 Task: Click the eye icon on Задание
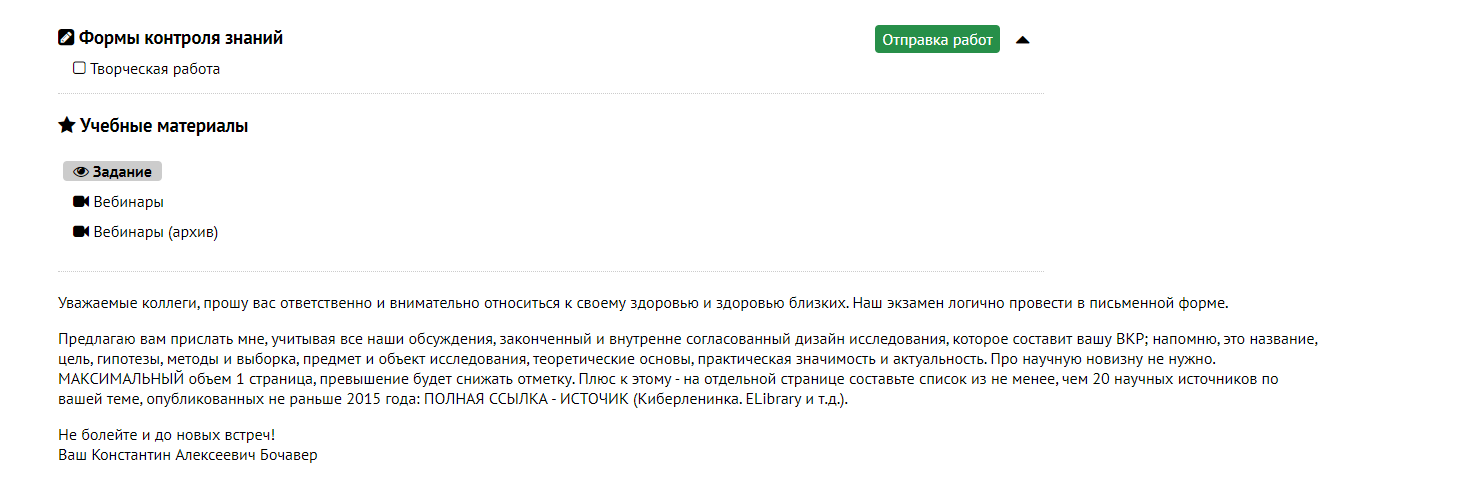[81, 172]
